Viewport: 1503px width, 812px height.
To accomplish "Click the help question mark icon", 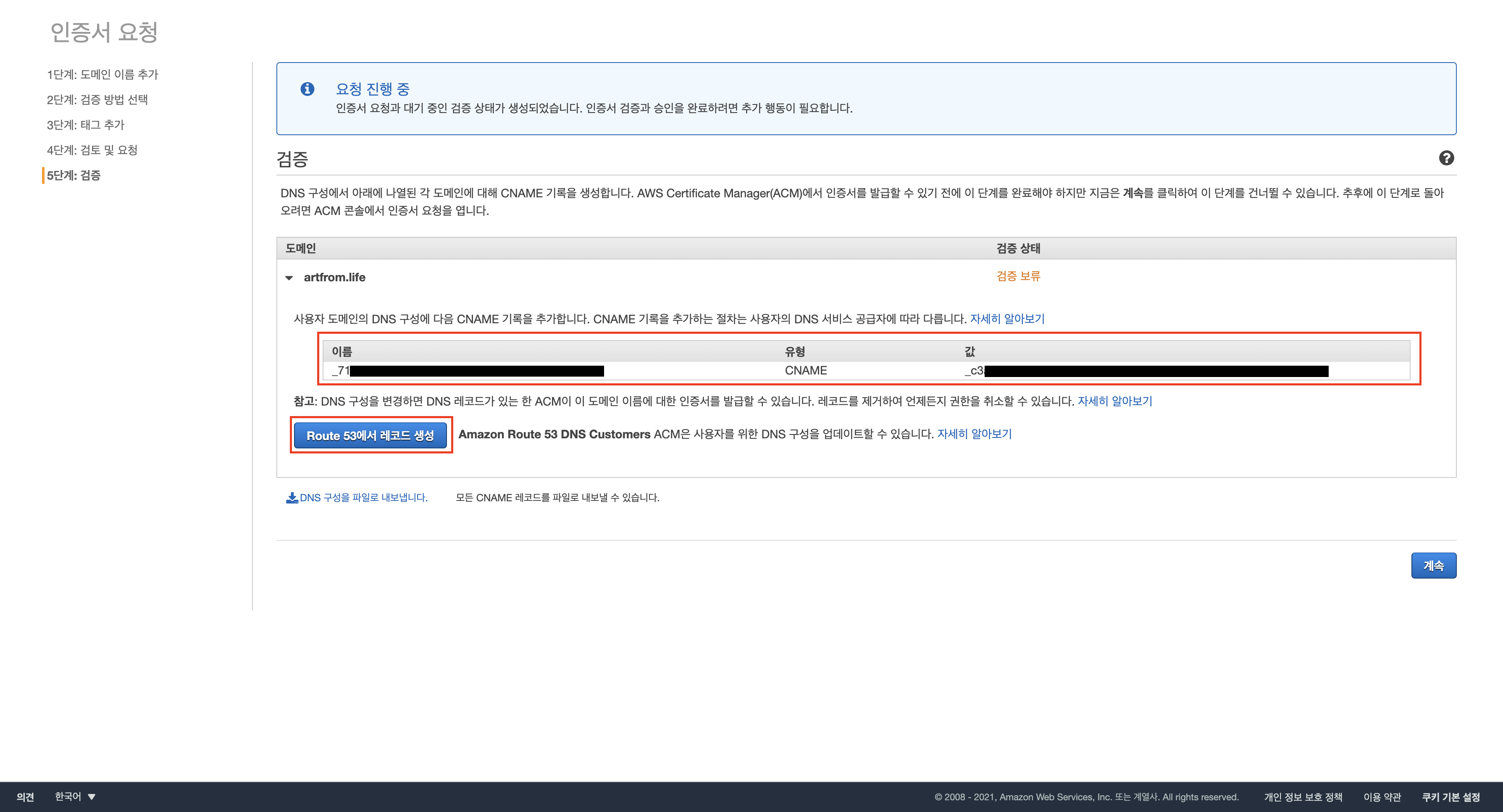I will click(x=1446, y=158).
